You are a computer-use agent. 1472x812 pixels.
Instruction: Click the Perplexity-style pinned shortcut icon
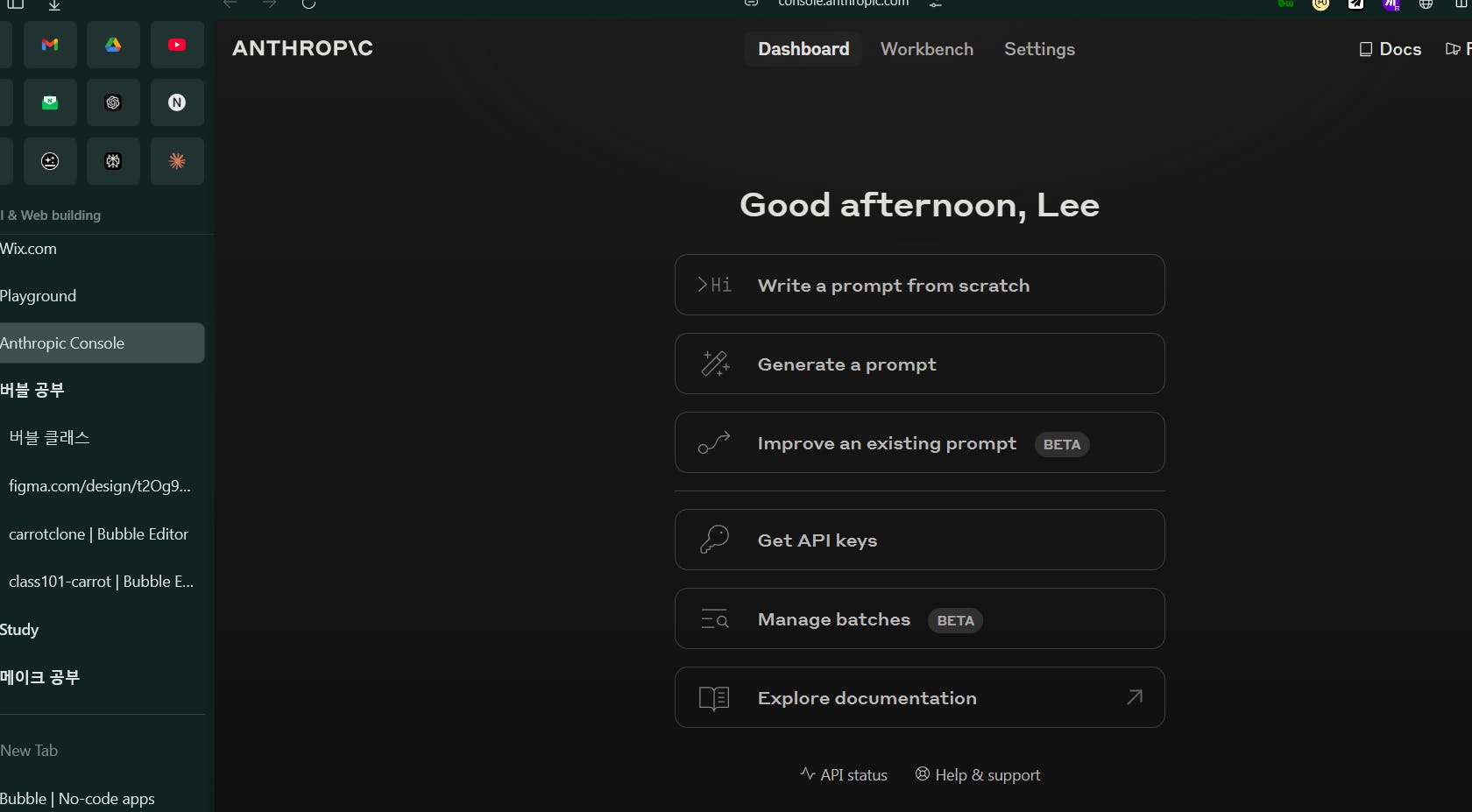click(113, 161)
